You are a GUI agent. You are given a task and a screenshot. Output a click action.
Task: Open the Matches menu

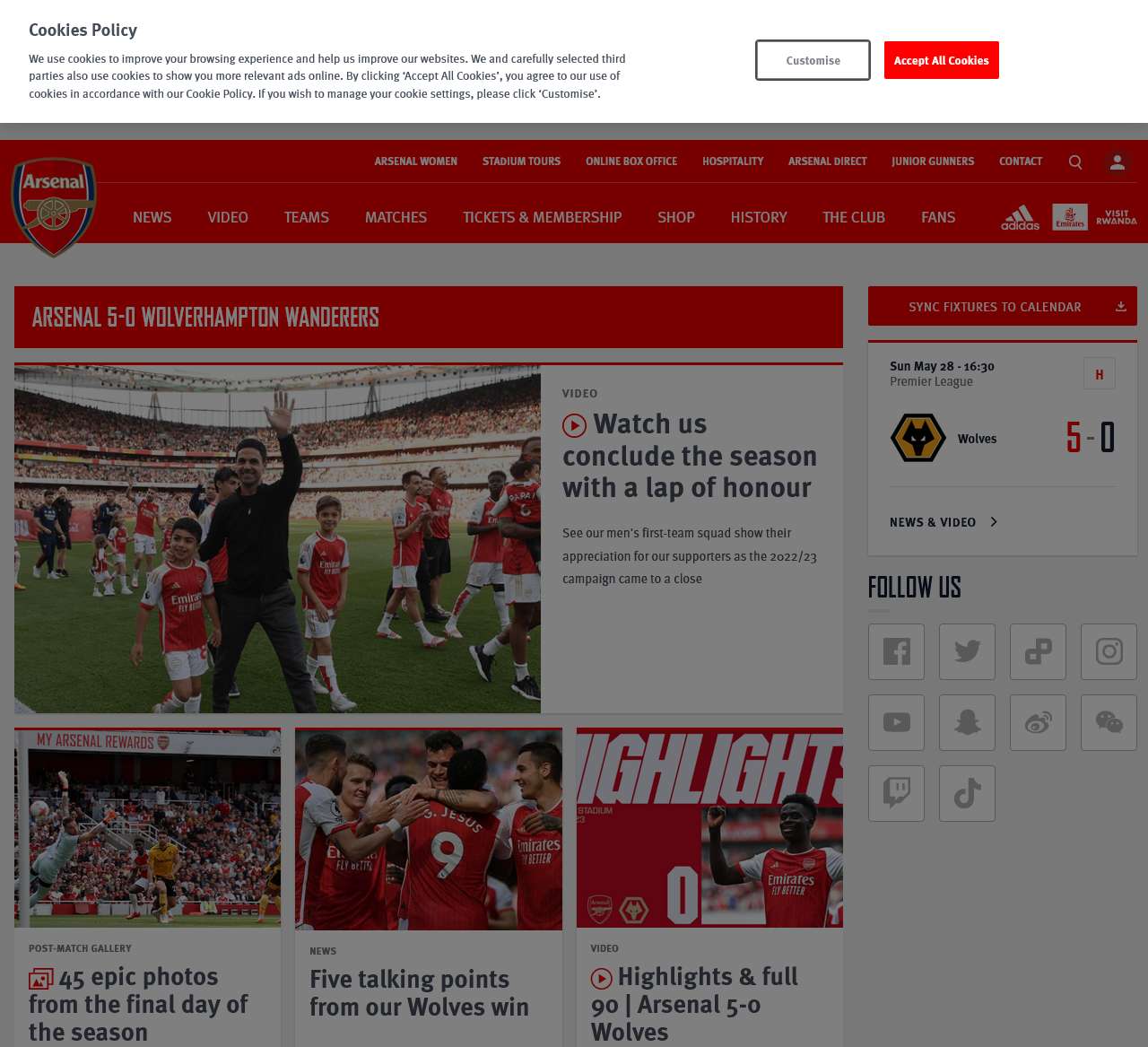tap(396, 217)
